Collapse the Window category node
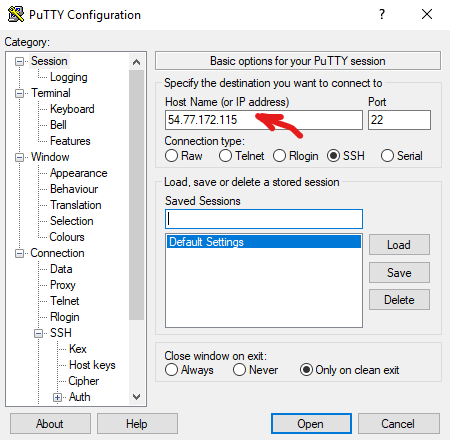This screenshot has width=450, height=440. pos(20,157)
